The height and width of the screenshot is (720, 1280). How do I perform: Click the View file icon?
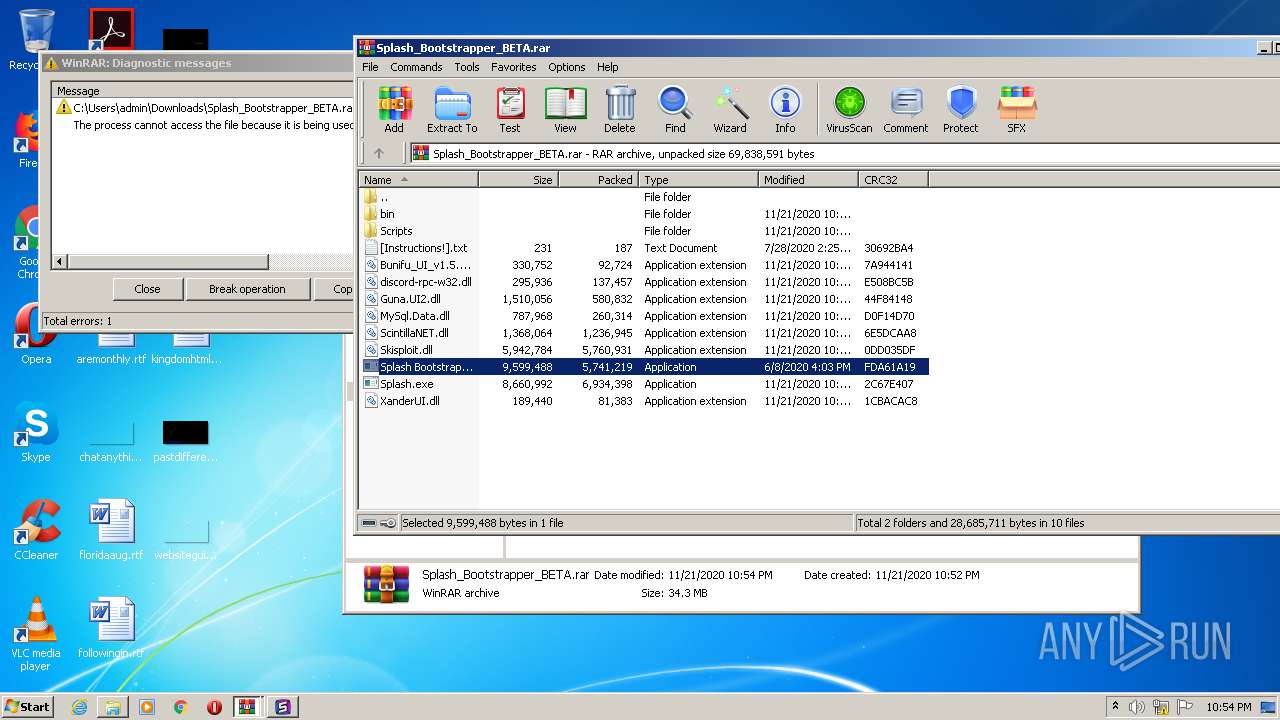pyautogui.click(x=565, y=109)
